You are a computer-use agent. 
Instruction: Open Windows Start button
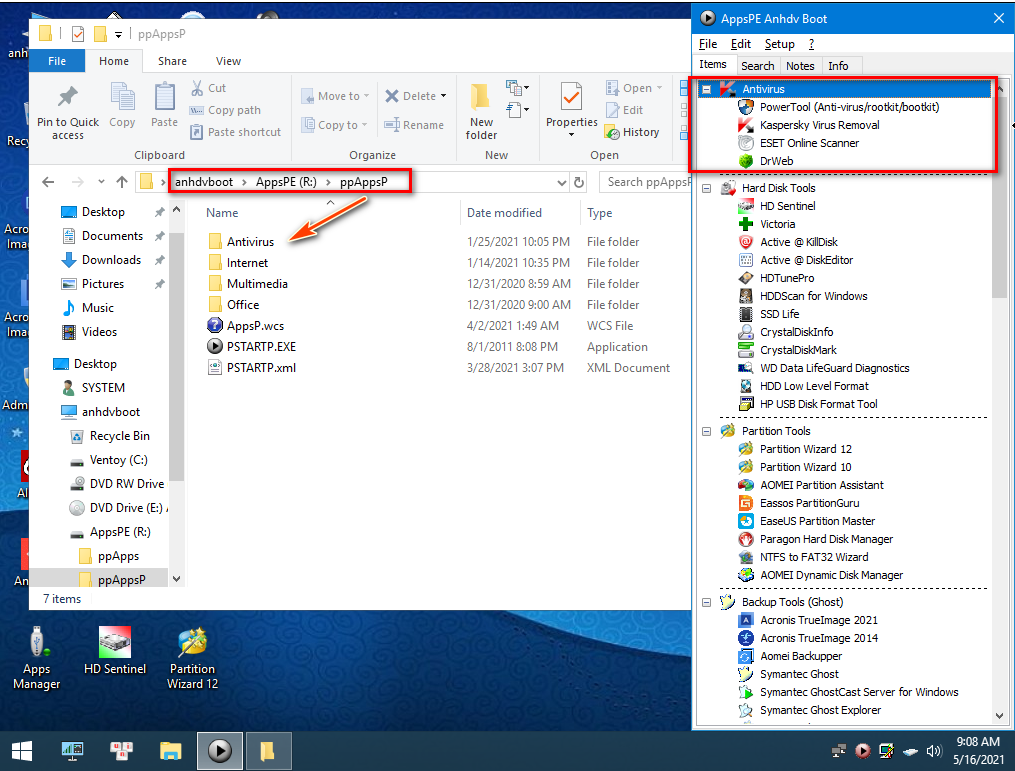(x=22, y=751)
